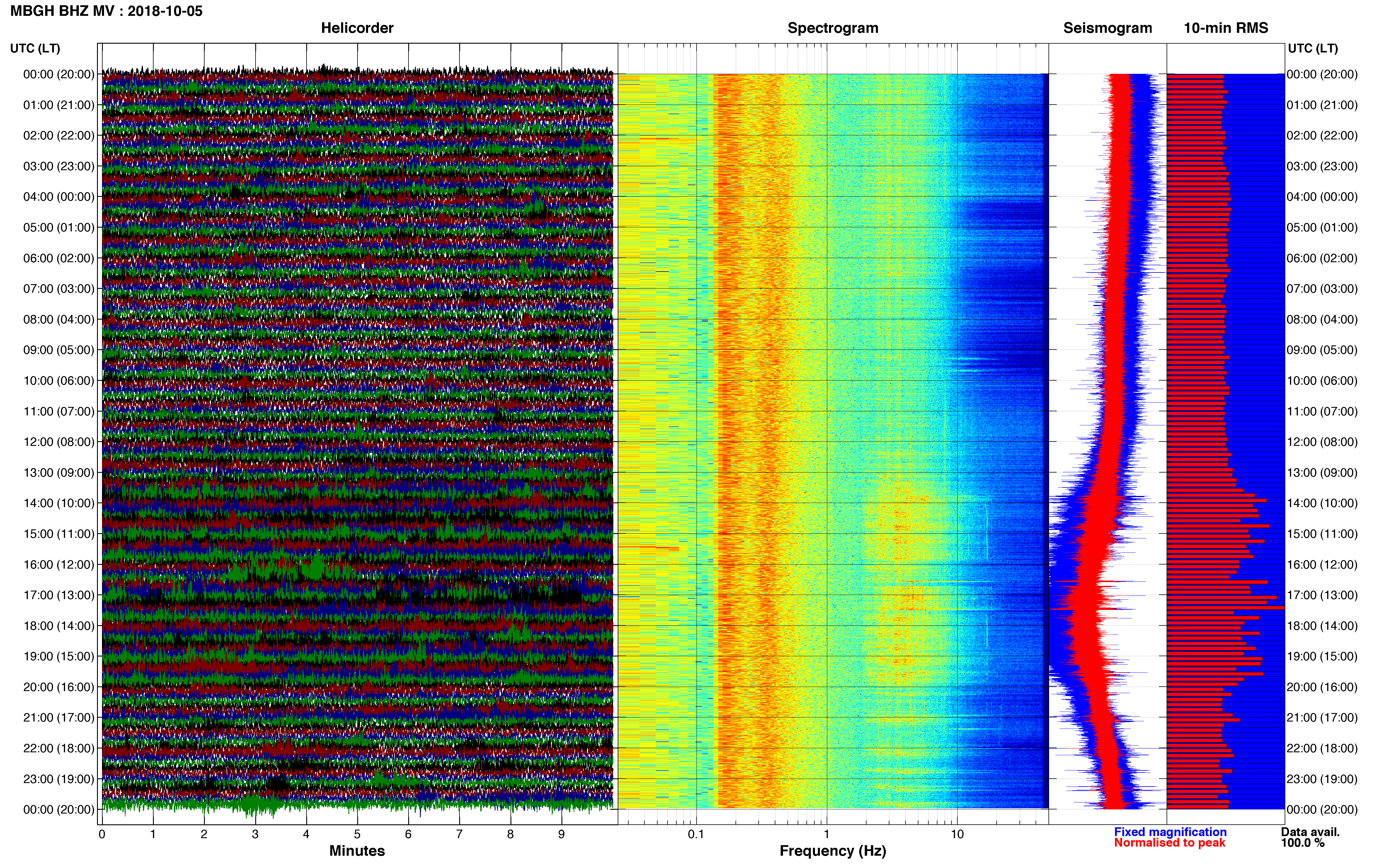The image size is (1389, 868).
Task: Click the '100.0 %' data availability value
Action: point(1302,843)
